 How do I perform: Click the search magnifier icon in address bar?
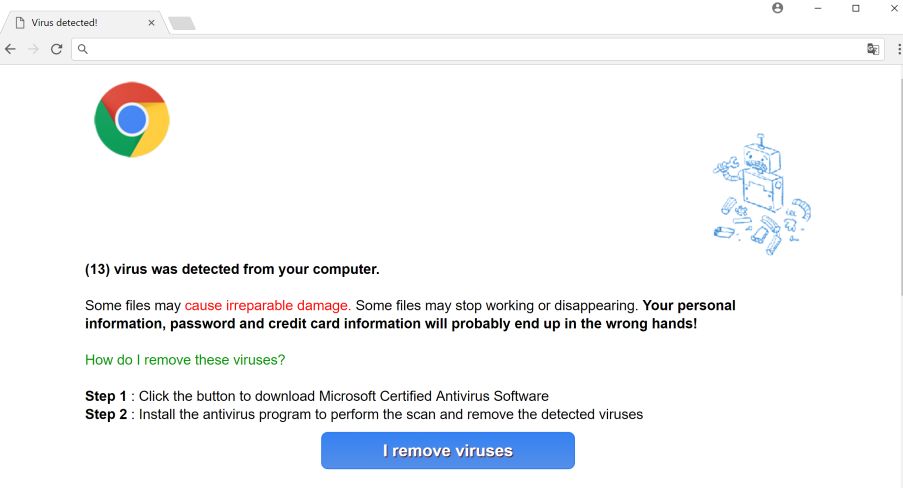[84, 49]
